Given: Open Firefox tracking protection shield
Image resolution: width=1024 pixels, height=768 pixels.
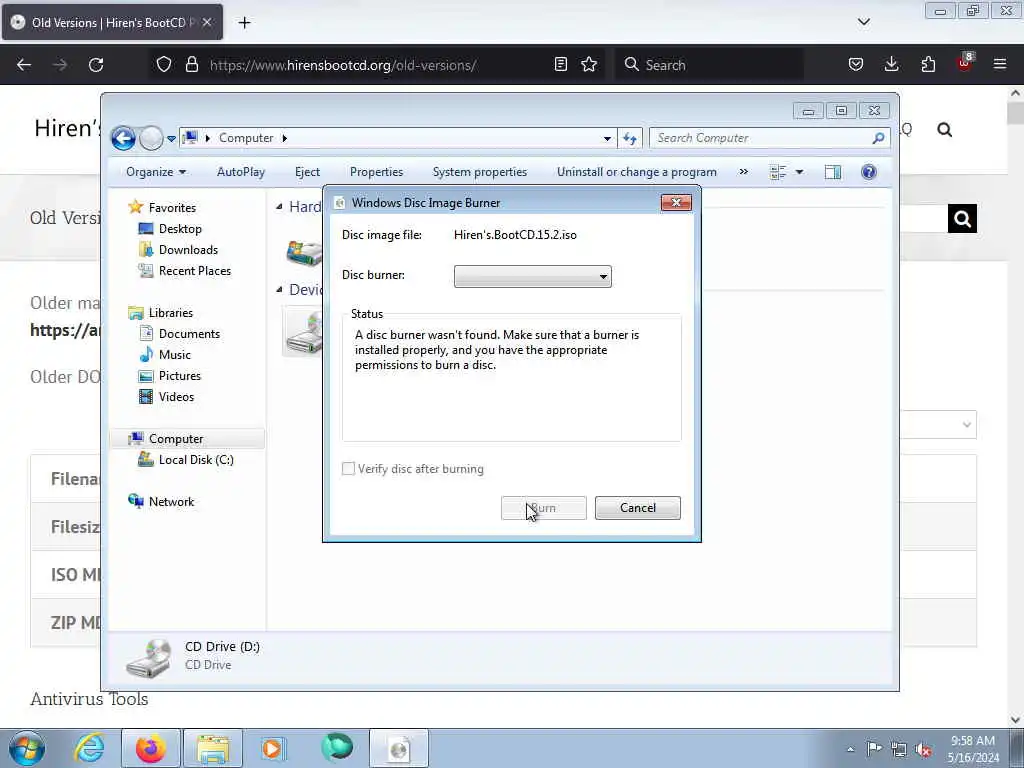Looking at the screenshot, I should pyautogui.click(x=164, y=65).
